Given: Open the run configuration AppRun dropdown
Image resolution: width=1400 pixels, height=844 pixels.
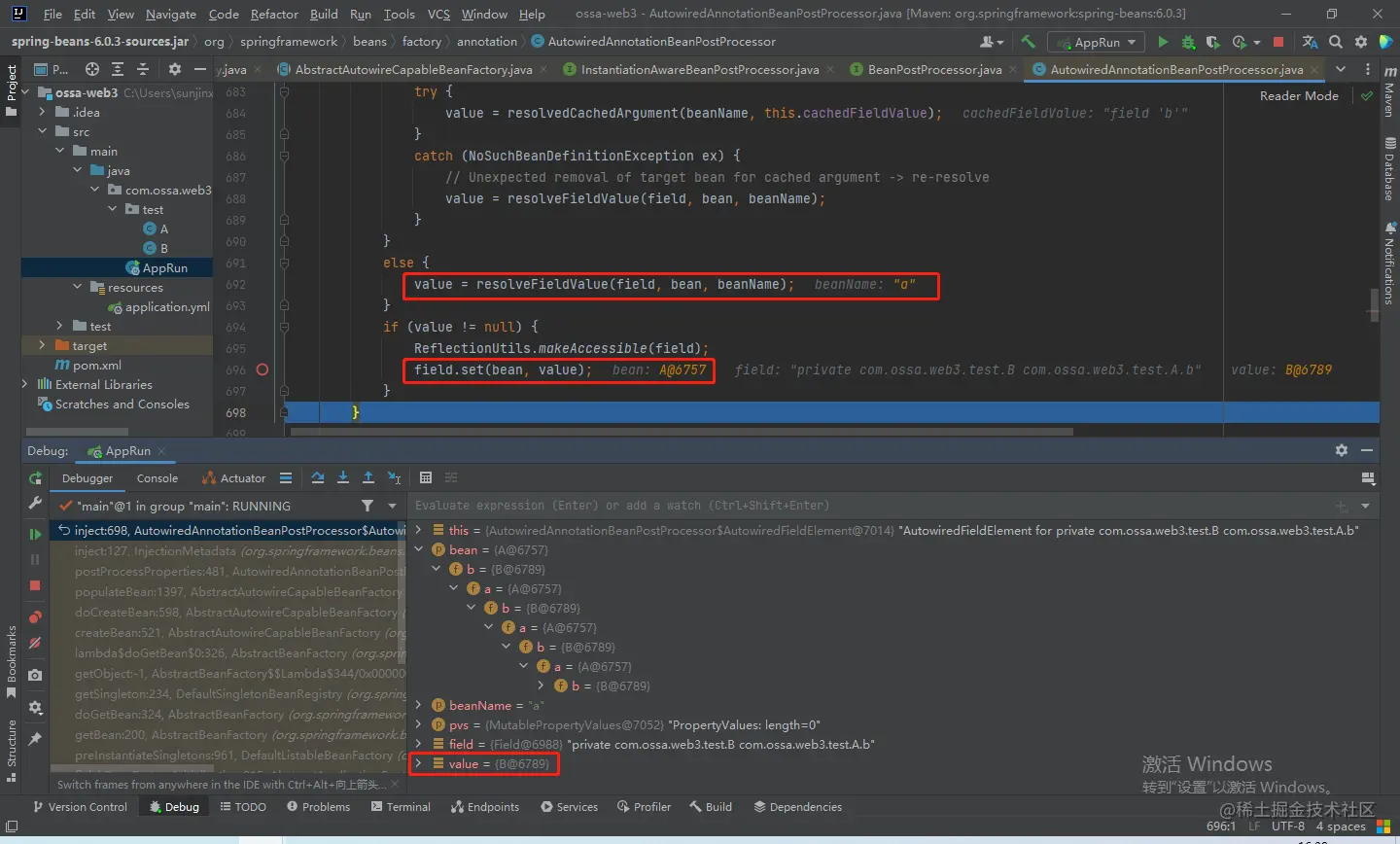Looking at the screenshot, I should point(1095,42).
